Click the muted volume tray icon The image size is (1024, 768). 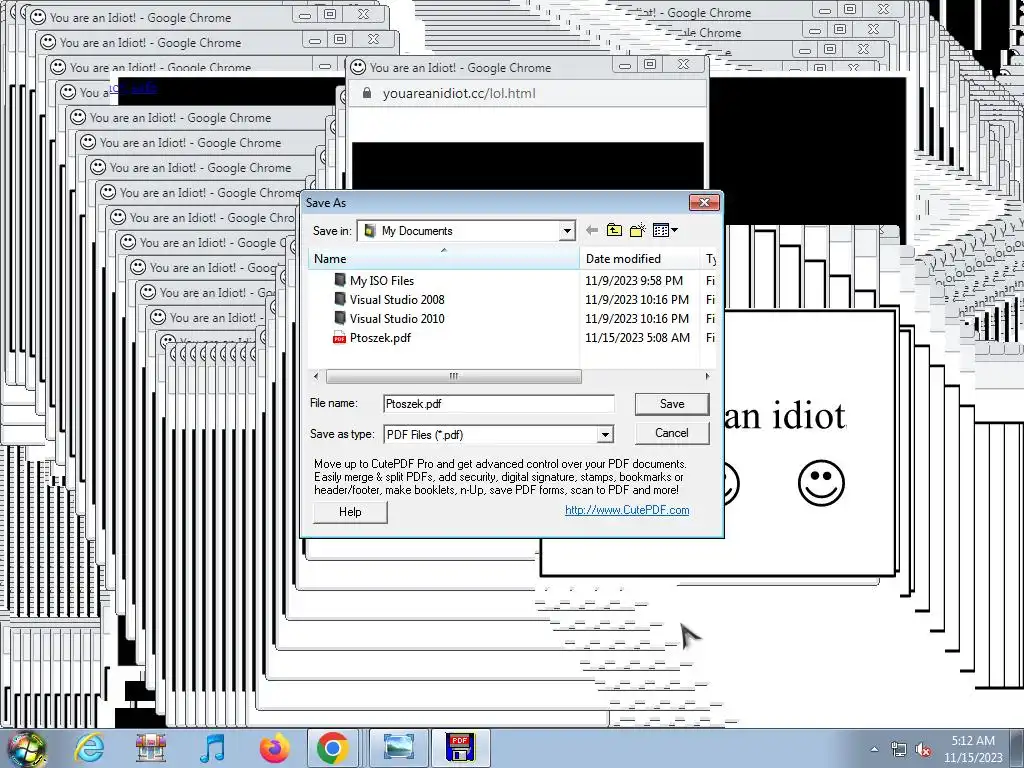[923, 749]
